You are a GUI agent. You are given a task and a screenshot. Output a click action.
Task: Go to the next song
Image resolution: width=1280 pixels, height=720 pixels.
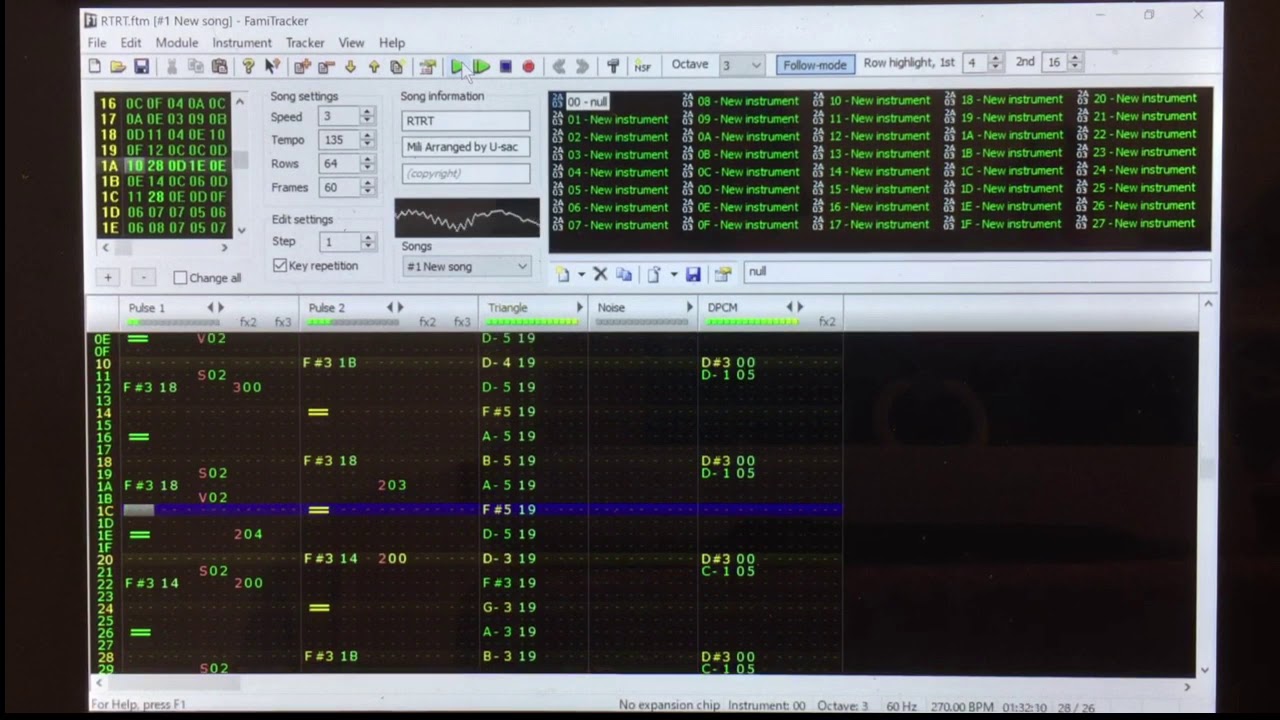pos(582,66)
